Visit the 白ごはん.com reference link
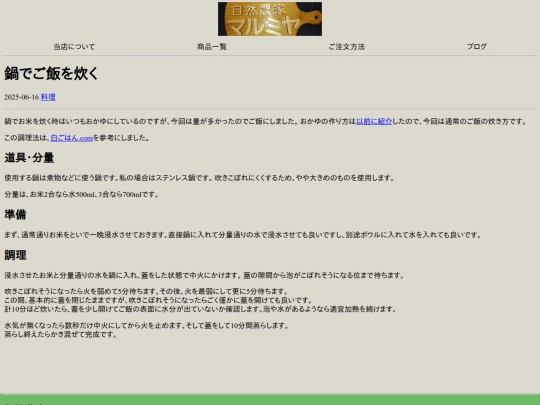Viewport: 540px width, 405px height. coord(72,138)
